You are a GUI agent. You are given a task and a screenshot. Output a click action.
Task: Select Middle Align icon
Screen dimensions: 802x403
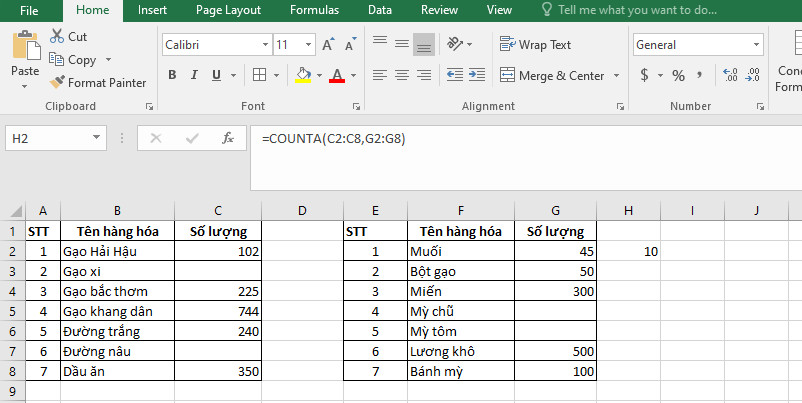[402, 44]
